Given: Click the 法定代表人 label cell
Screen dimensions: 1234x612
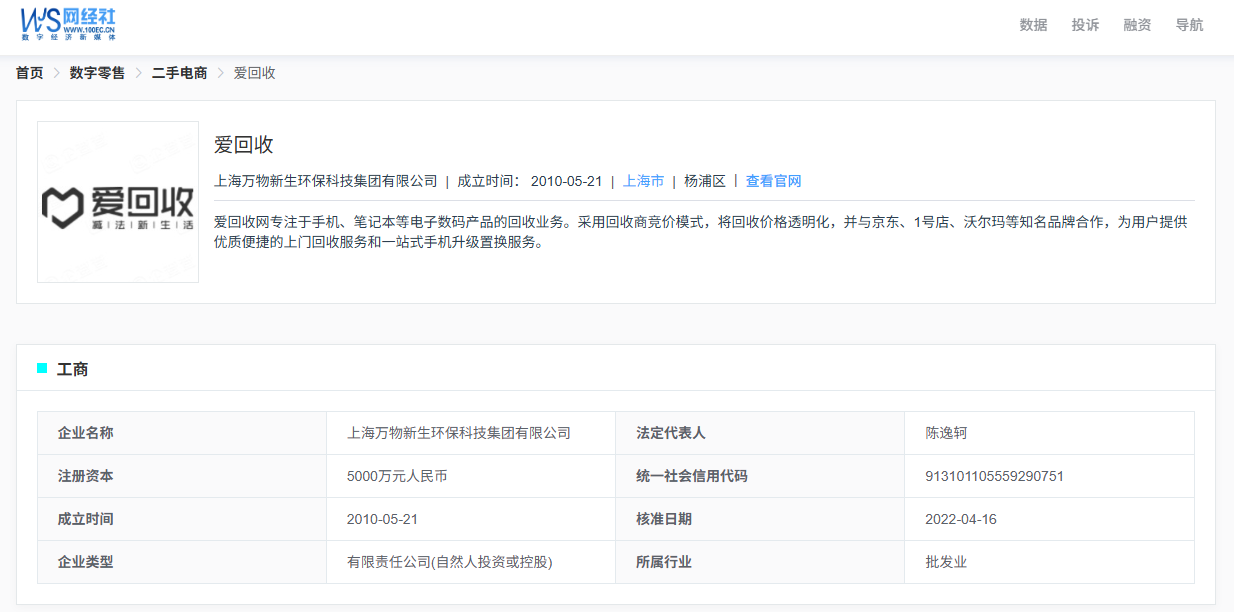Looking at the screenshot, I should click(760, 433).
